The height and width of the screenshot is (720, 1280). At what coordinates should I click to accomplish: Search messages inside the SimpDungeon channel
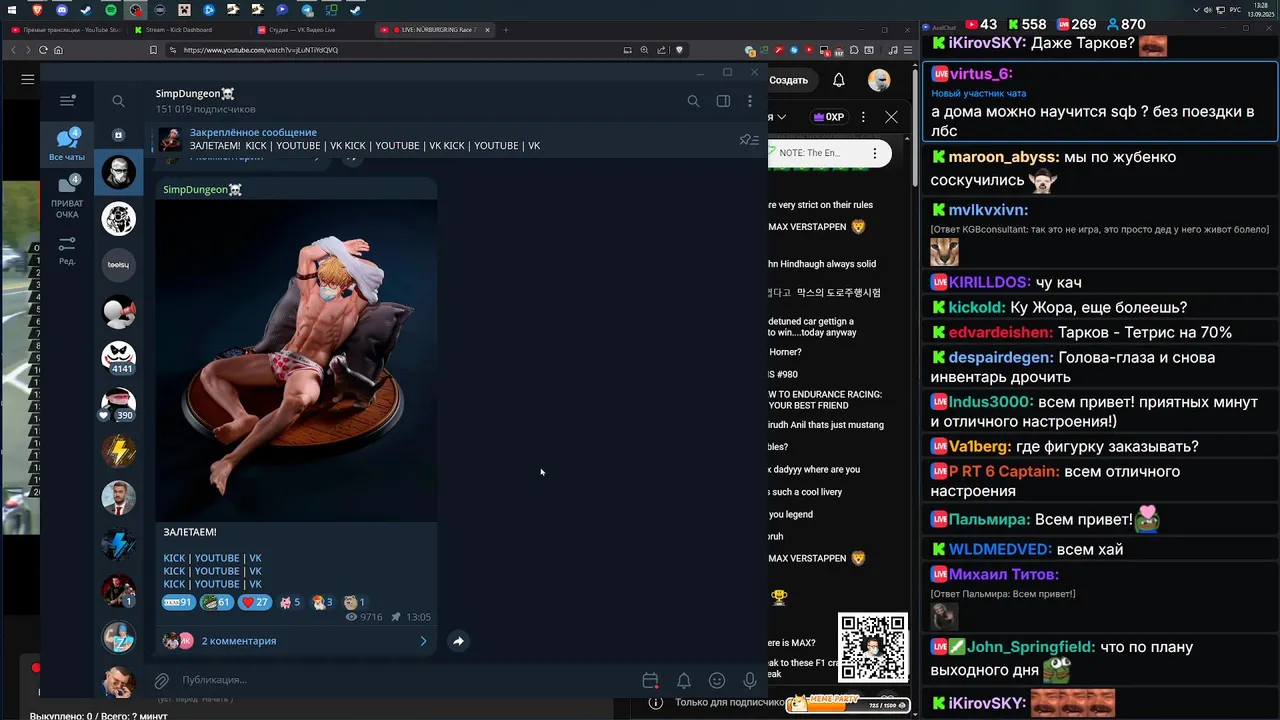click(x=693, y=101)
